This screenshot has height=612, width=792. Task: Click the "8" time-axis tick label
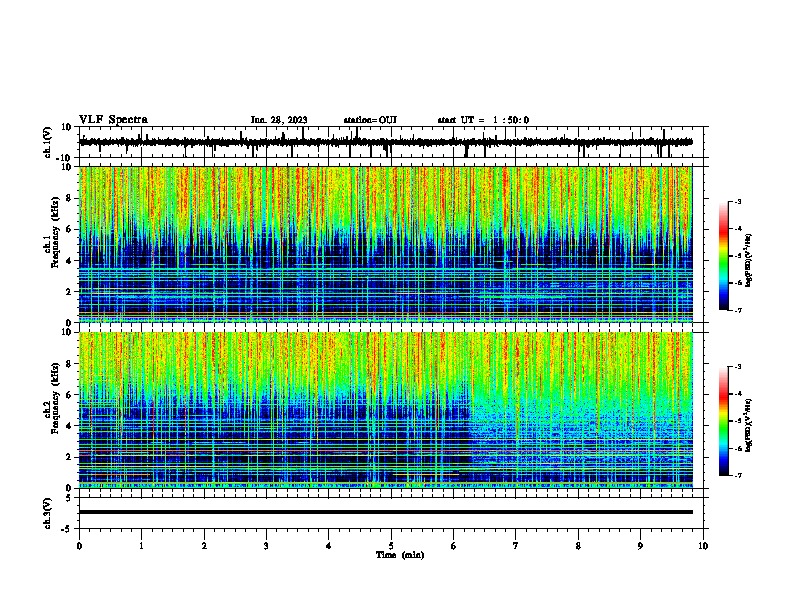click(578, 546)
